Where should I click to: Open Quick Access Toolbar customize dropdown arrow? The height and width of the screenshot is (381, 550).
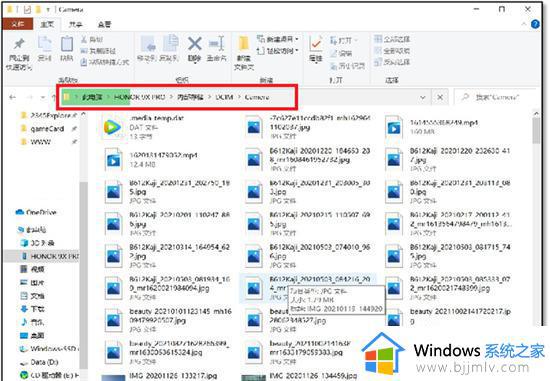(48, 9)
